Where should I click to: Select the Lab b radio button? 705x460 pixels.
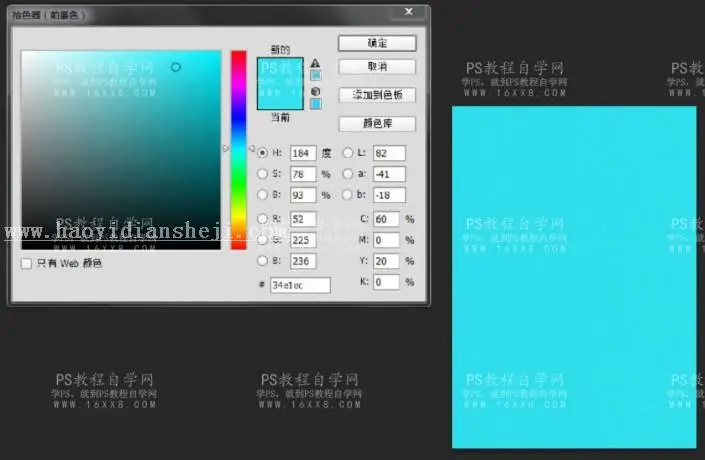pos(348,195)
